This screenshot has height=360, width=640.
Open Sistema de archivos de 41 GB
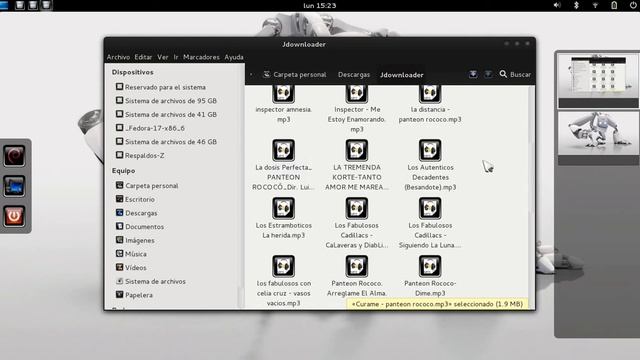tap(166, 114)
